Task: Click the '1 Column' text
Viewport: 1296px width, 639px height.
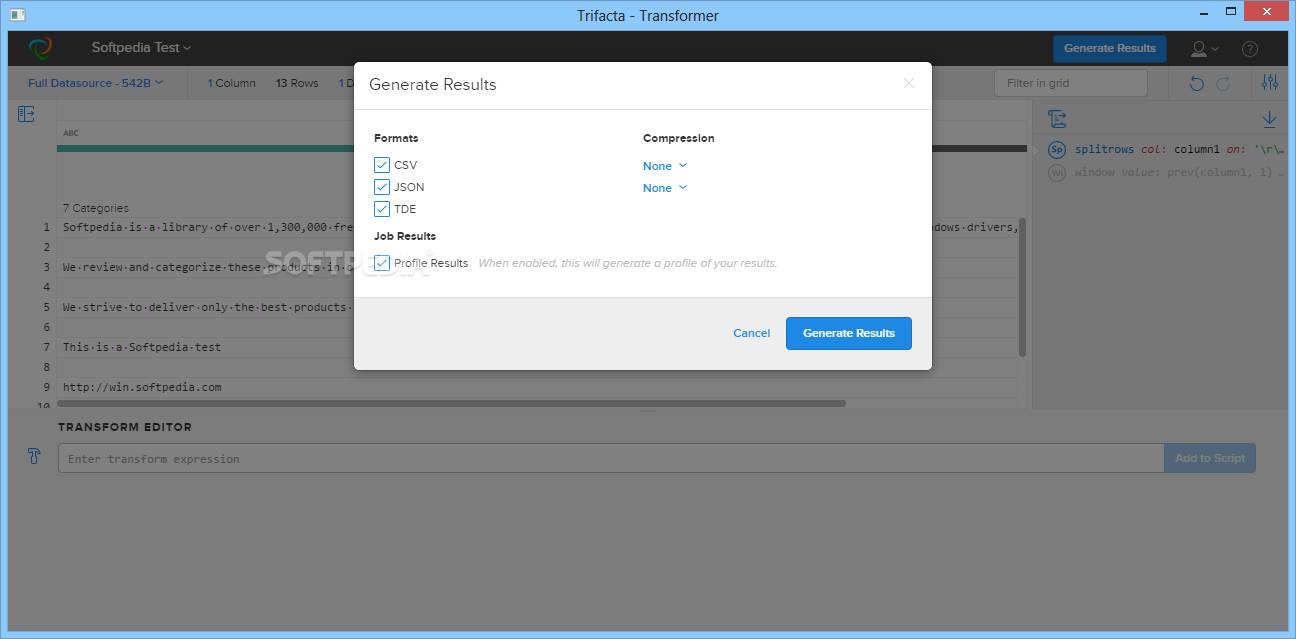Action: click(x=232, y=83)
